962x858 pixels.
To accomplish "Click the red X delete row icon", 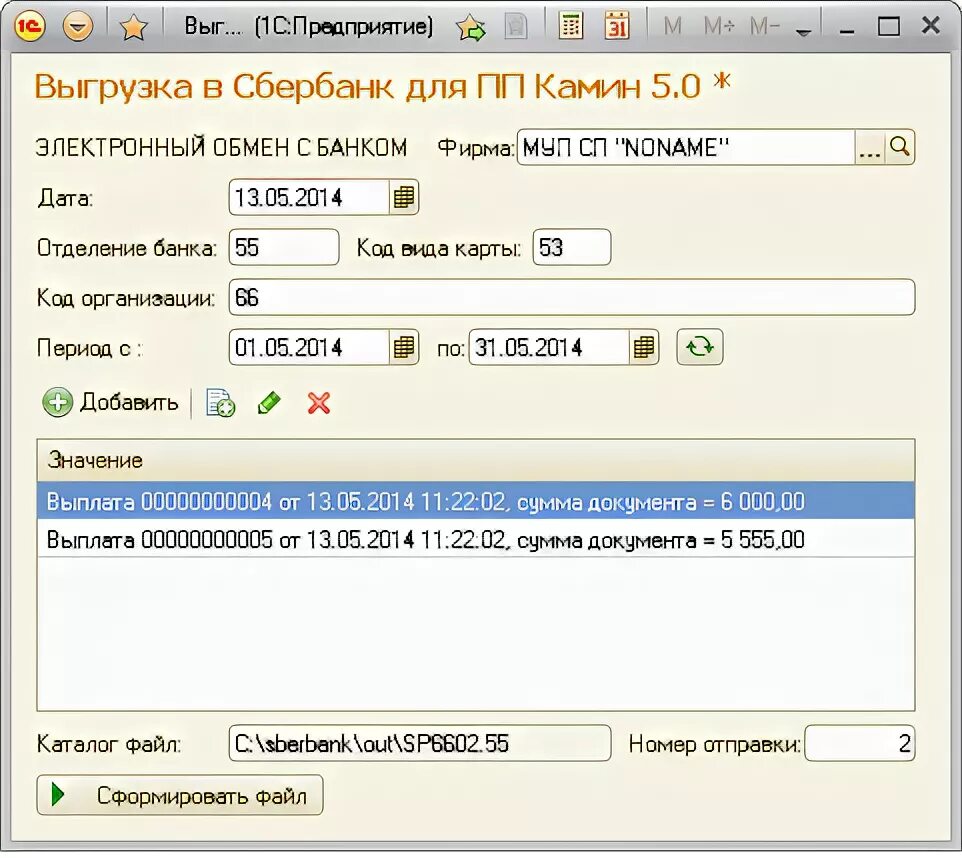I will 318,403.
